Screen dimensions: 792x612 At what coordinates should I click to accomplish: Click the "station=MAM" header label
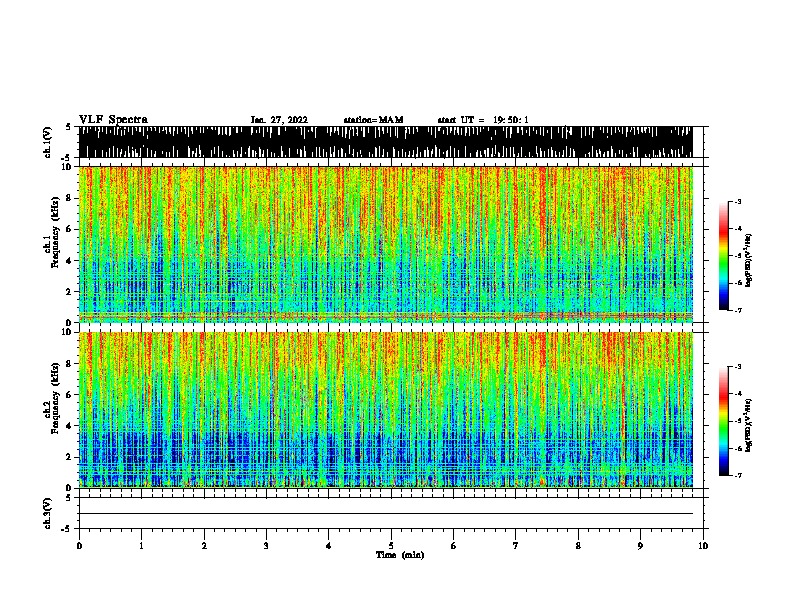[373, 120]
